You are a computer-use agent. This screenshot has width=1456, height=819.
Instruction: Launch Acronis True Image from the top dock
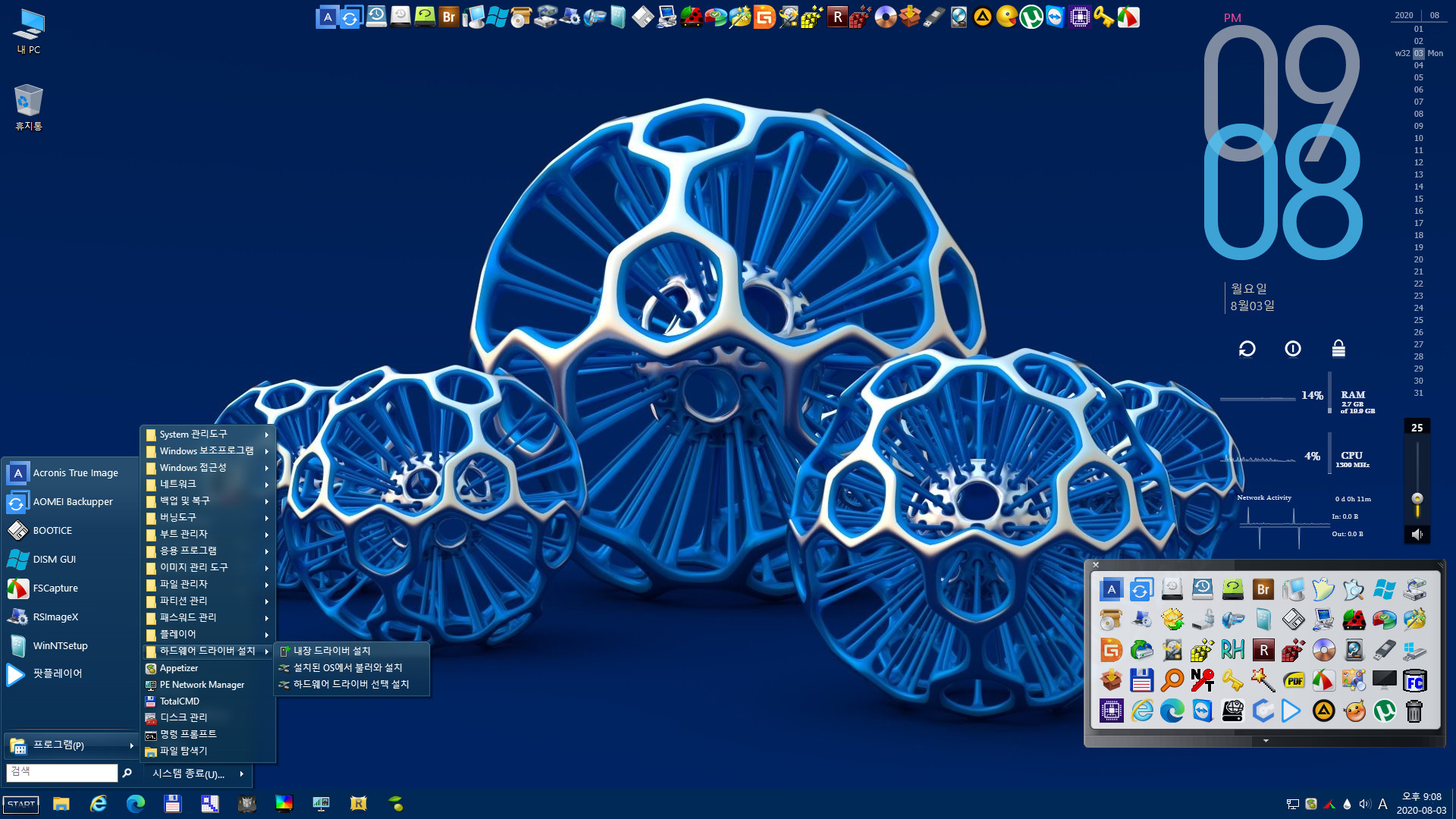[327, 17]
